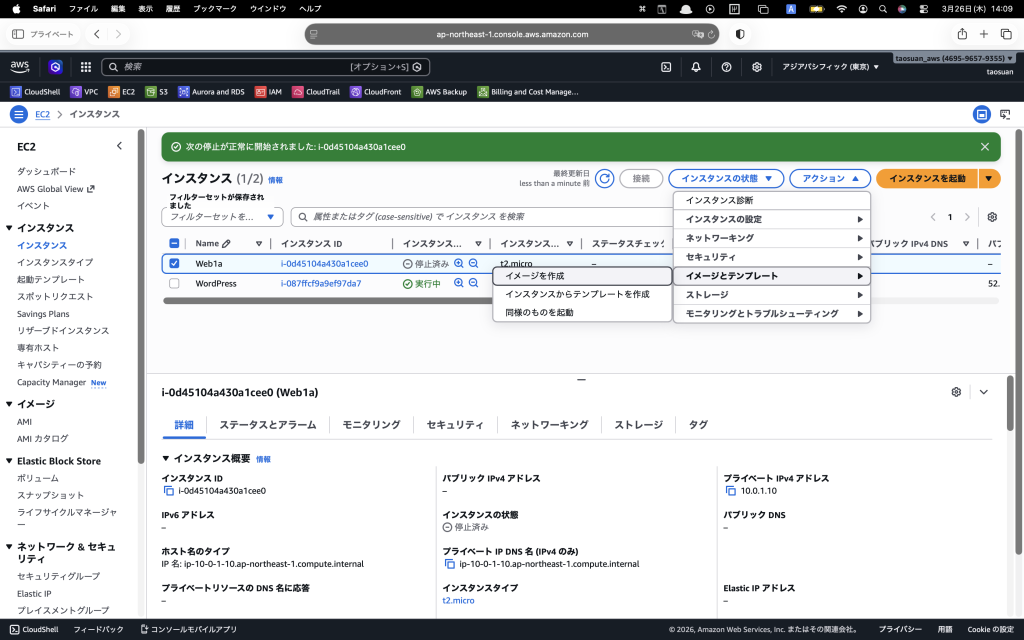Expand the インスタンスの状態 dropdown
The height and width of the screenshot is (640, 1024).
(x=726, y=178)
